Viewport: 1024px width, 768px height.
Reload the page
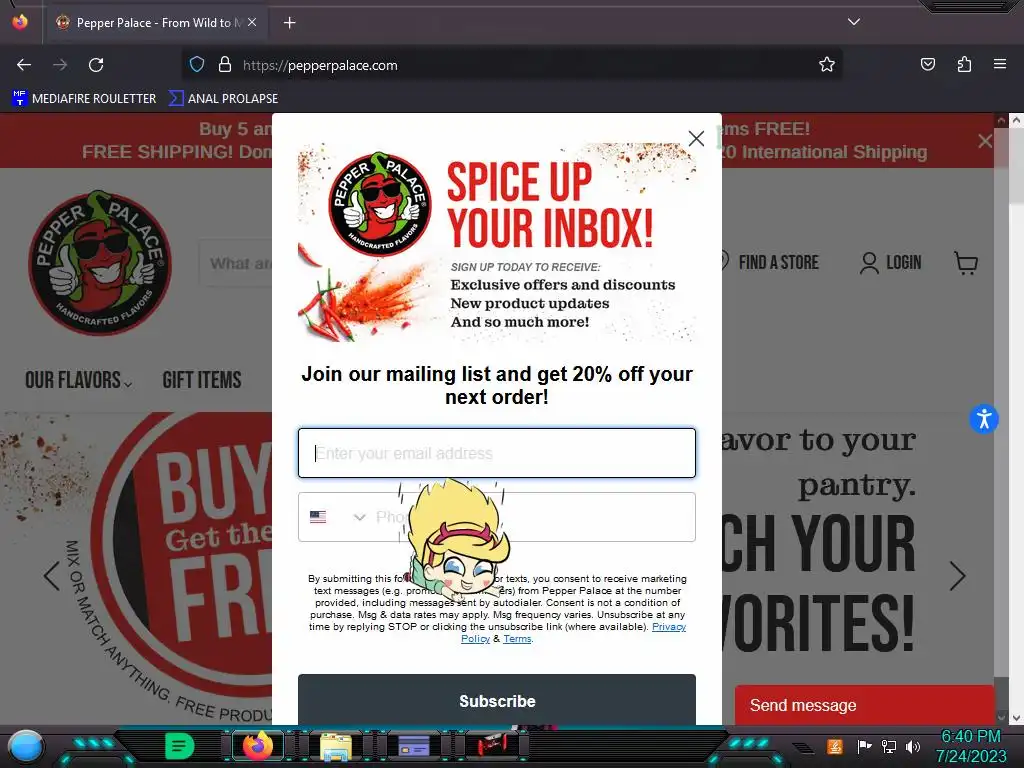(x=96, y=65)
